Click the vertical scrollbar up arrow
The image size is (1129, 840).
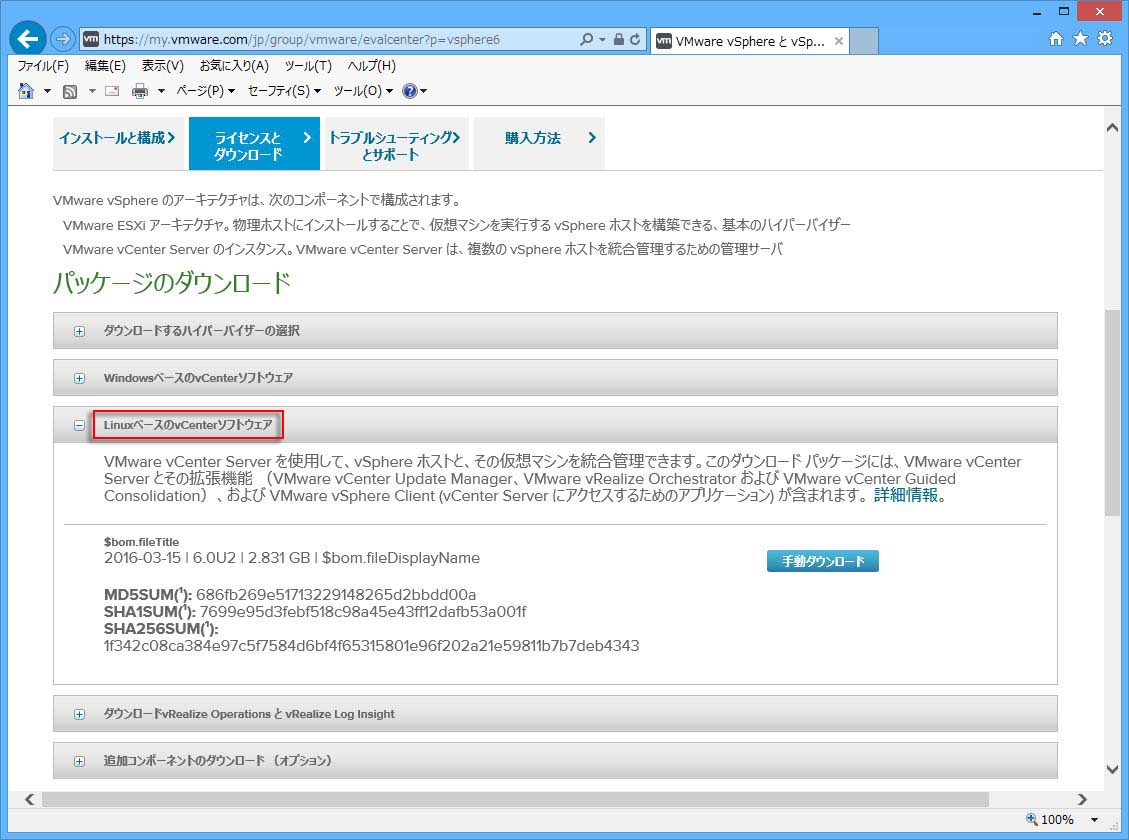[1112, 128]
